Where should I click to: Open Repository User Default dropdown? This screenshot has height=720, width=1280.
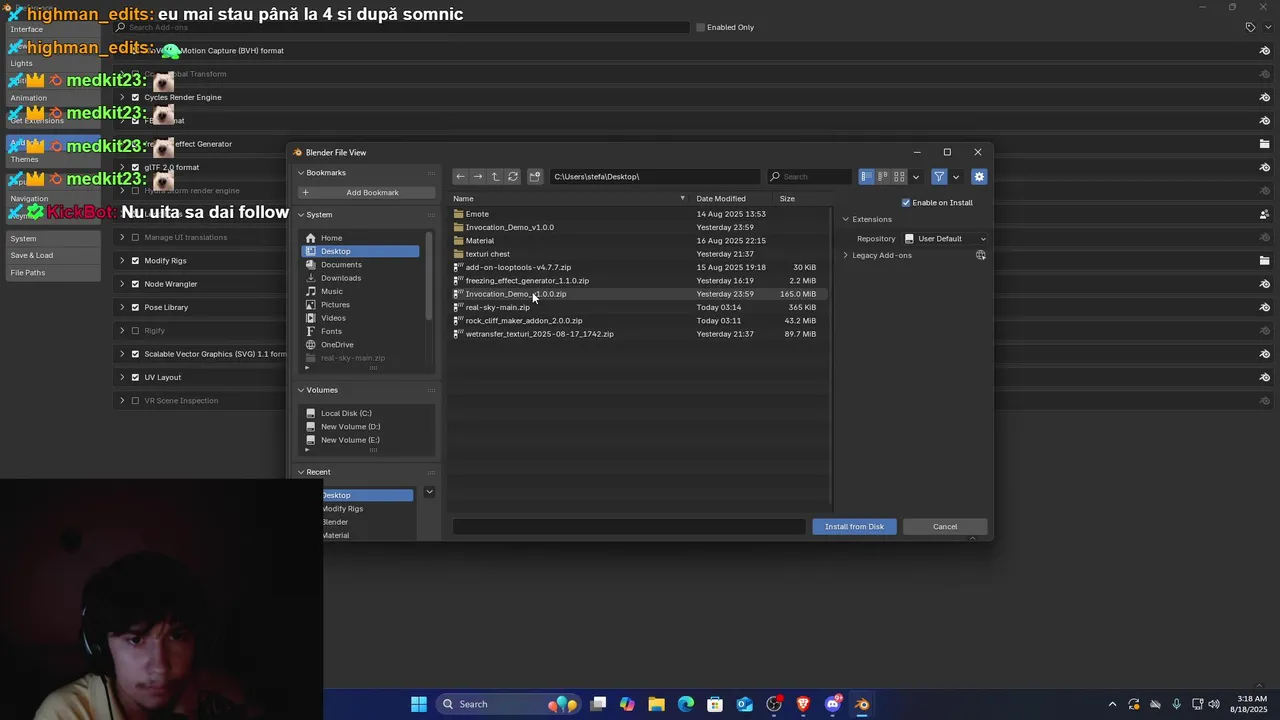coord(945,238)
